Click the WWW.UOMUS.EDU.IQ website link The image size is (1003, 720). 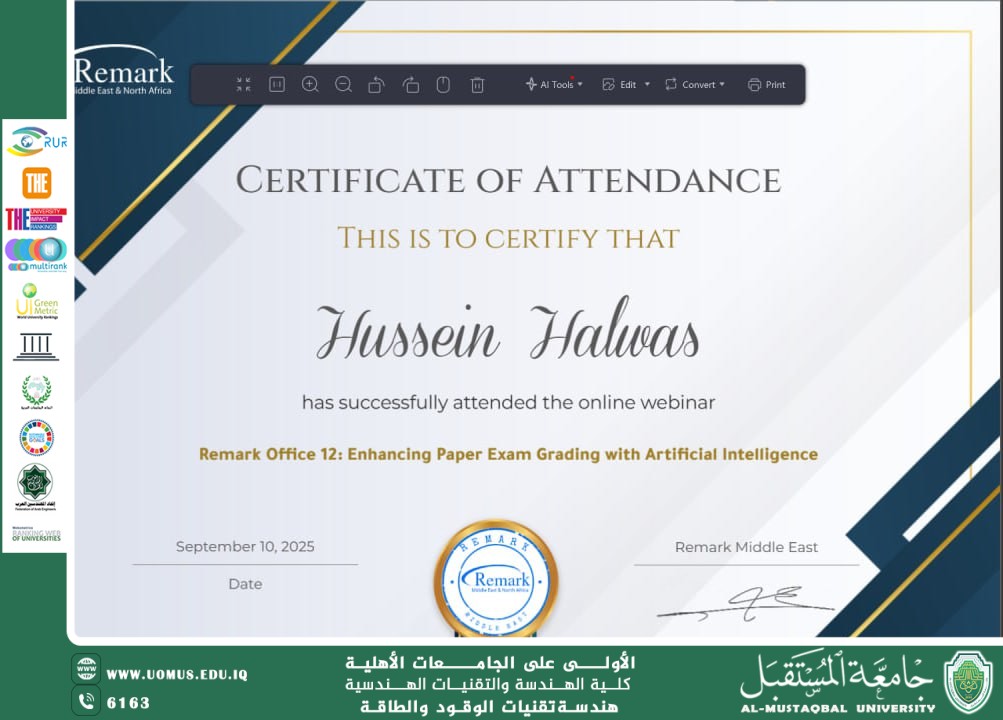tap(177, 674)
